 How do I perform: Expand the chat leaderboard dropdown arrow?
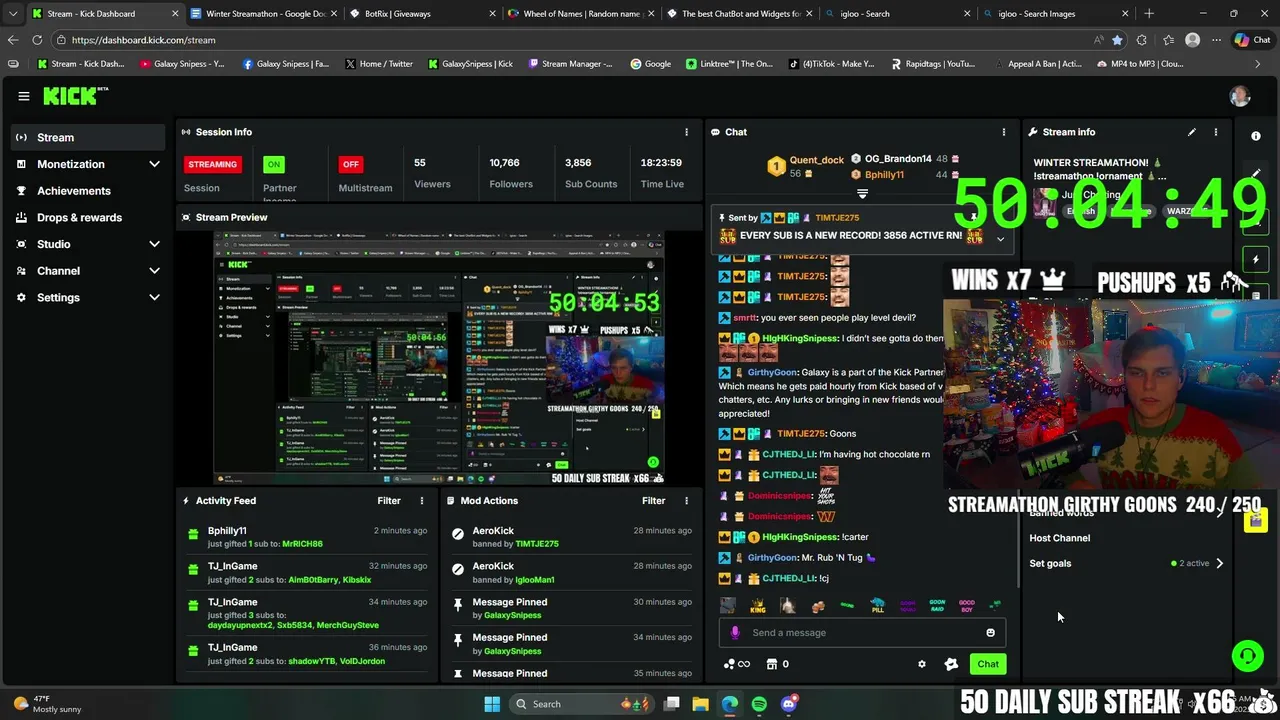[x=862, y=194]
